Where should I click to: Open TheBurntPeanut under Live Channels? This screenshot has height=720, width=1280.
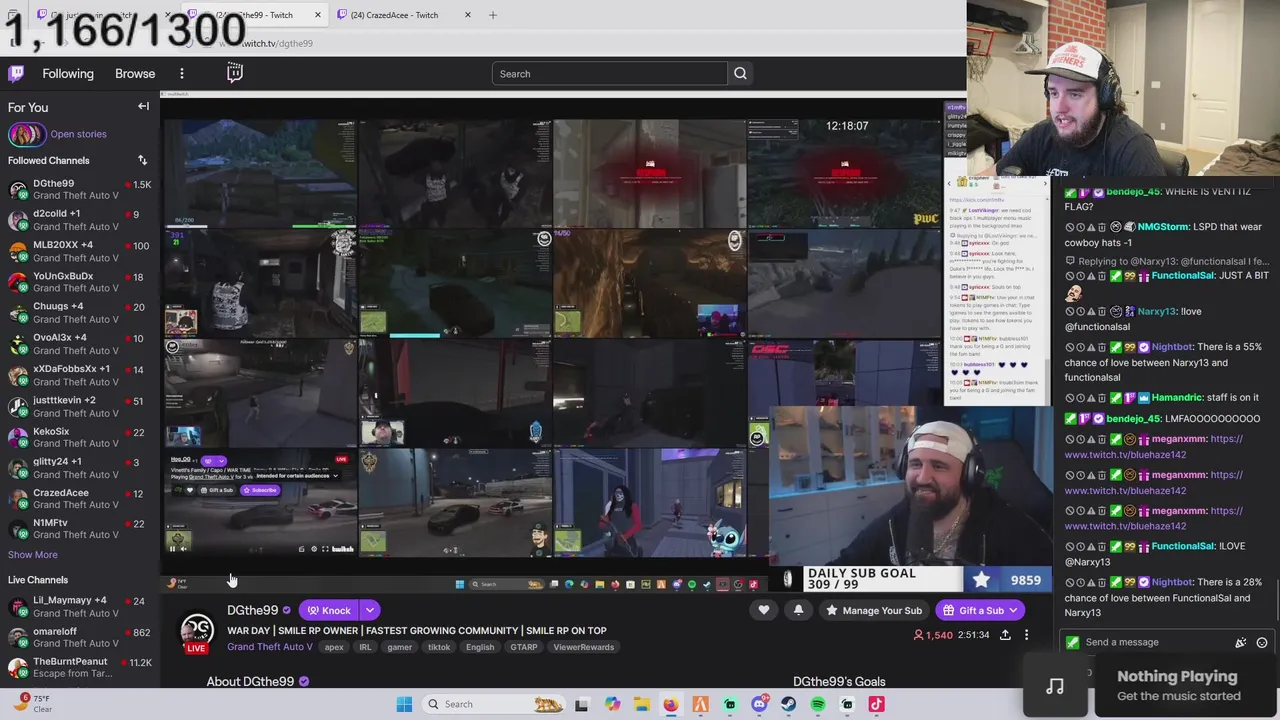tap(80, 667)
